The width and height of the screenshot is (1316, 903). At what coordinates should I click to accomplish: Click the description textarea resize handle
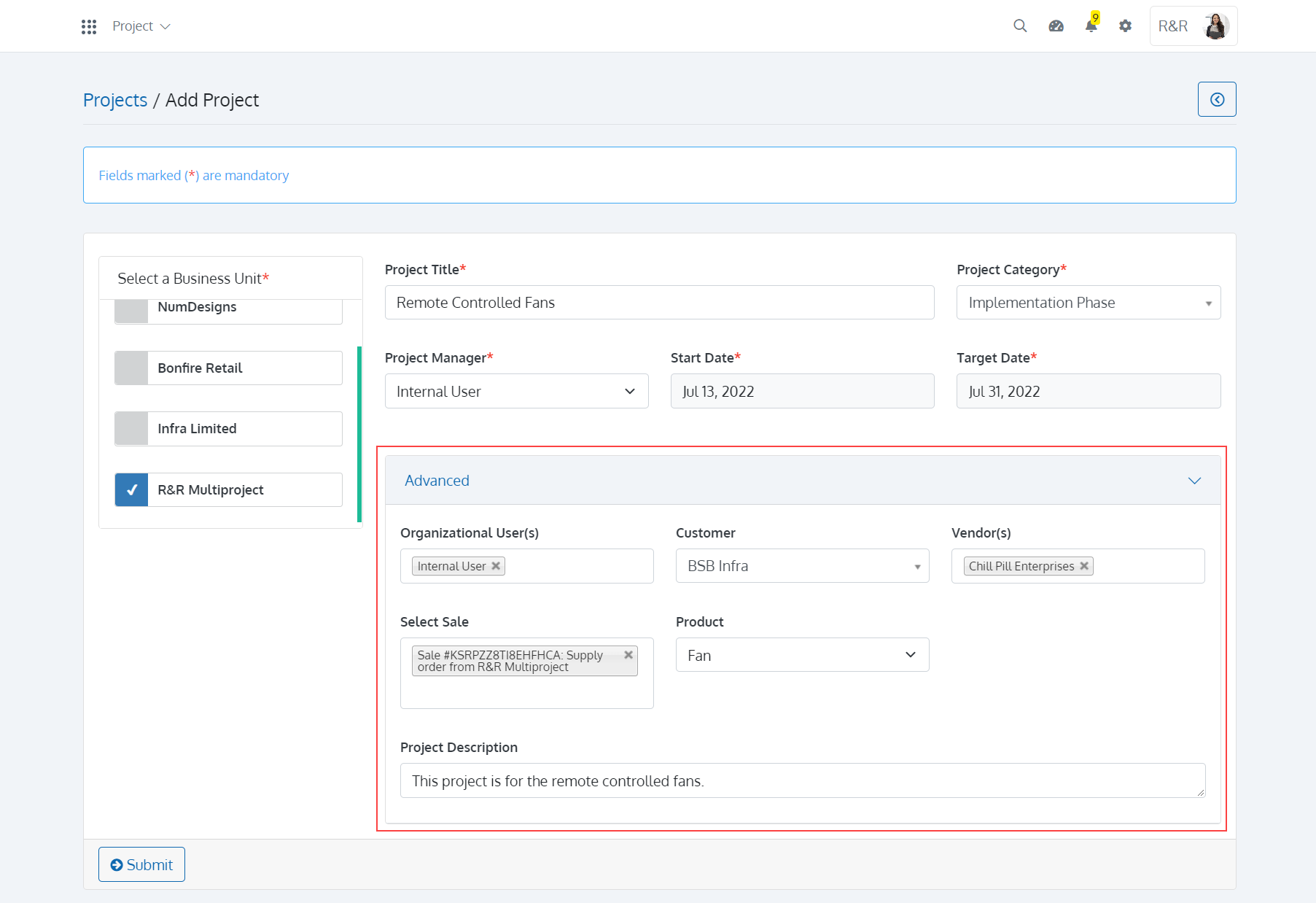tap(1201, 793)
